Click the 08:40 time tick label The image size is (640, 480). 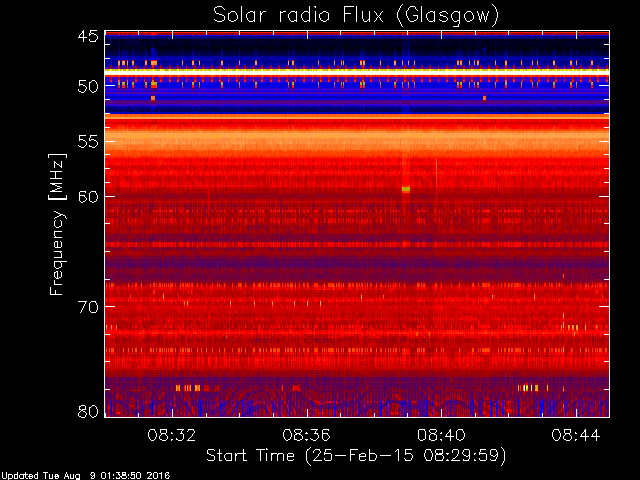tap(441, 435)
